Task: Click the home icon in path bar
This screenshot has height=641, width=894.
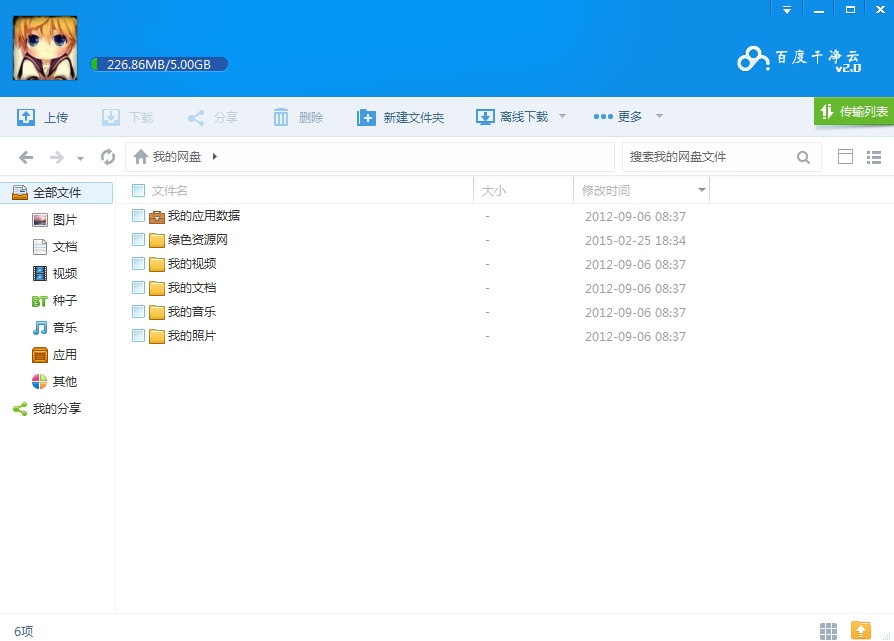Action: (x=141, y=156)
